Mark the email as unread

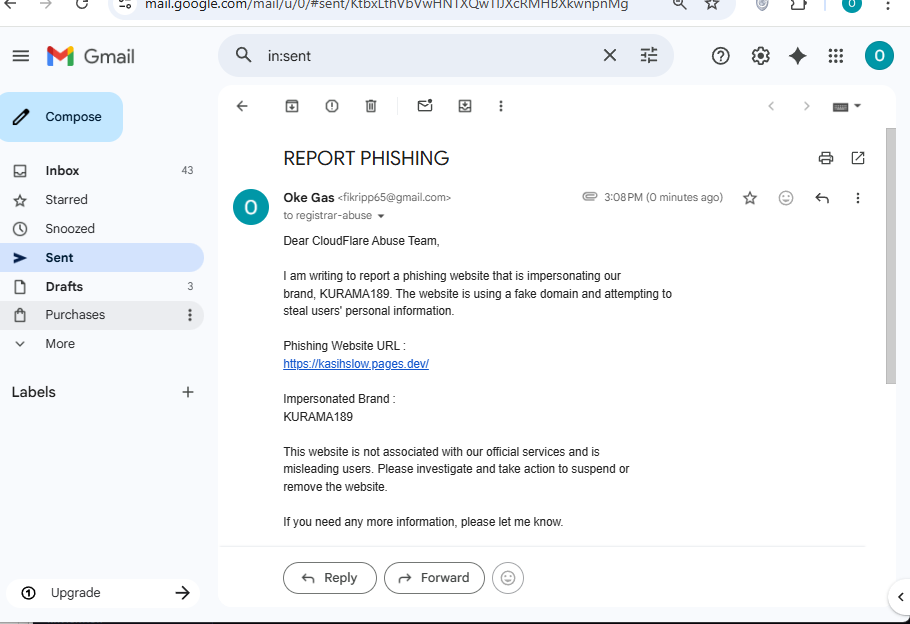[425, 106]
